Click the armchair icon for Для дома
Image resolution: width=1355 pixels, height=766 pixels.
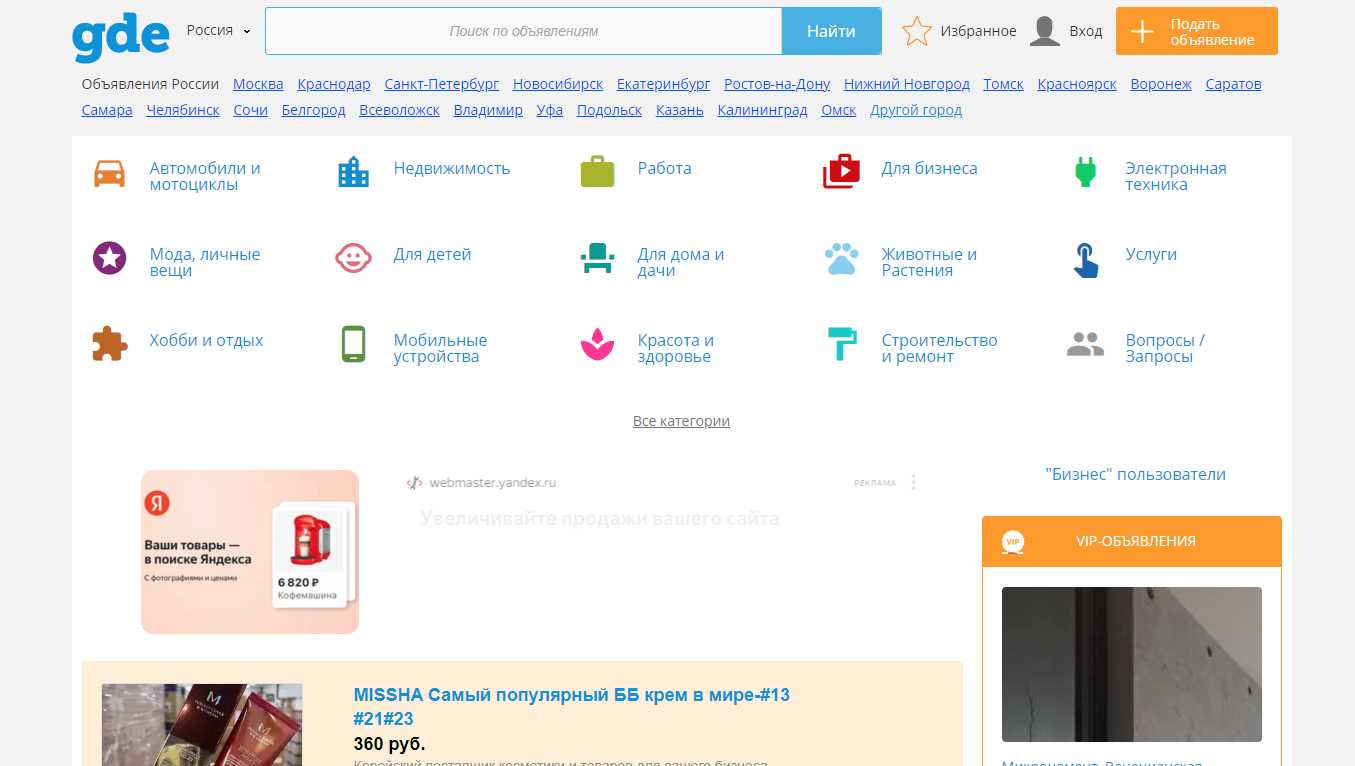[x=597, y=258]
